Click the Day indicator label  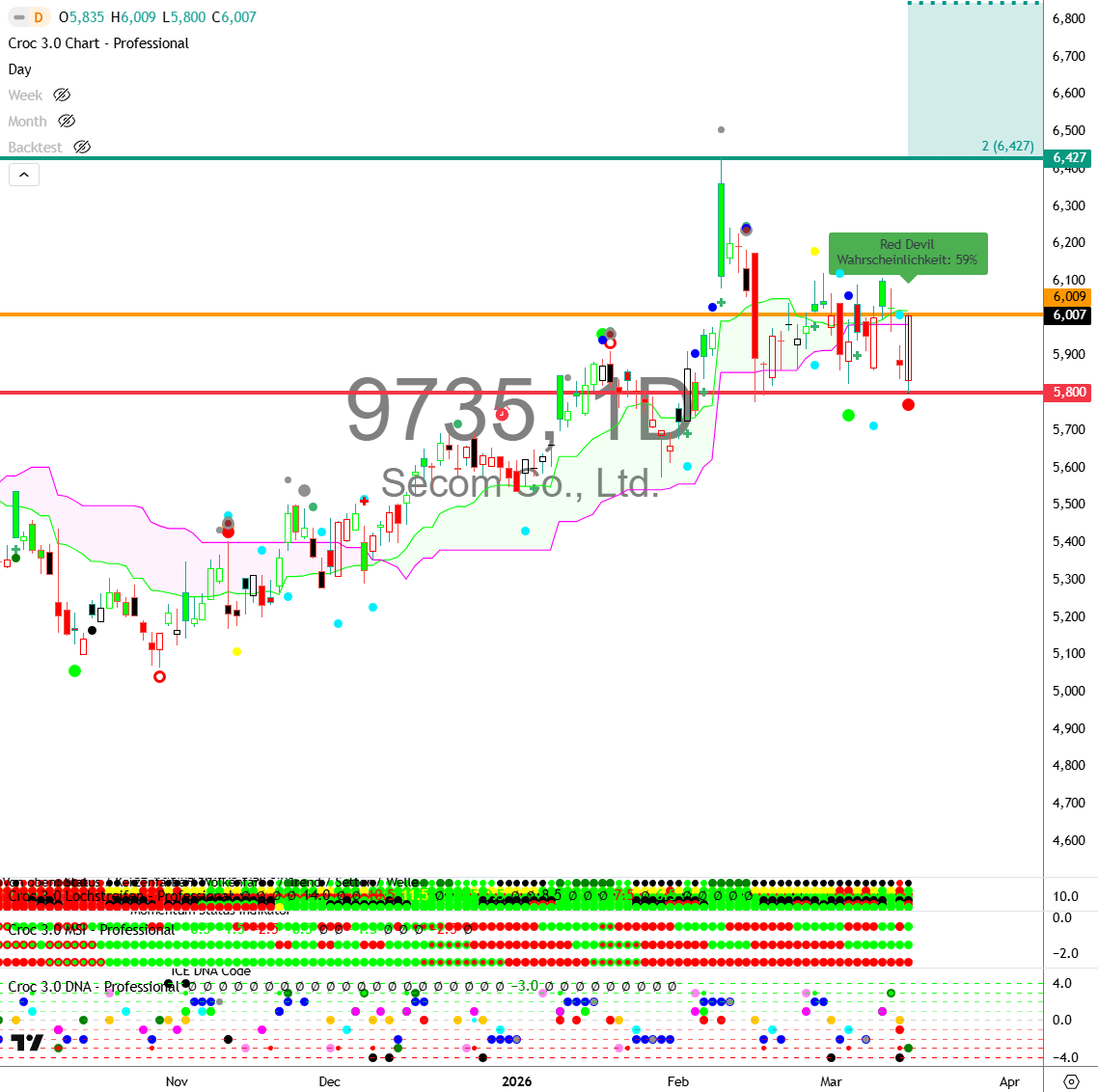[x=20, y=69]
